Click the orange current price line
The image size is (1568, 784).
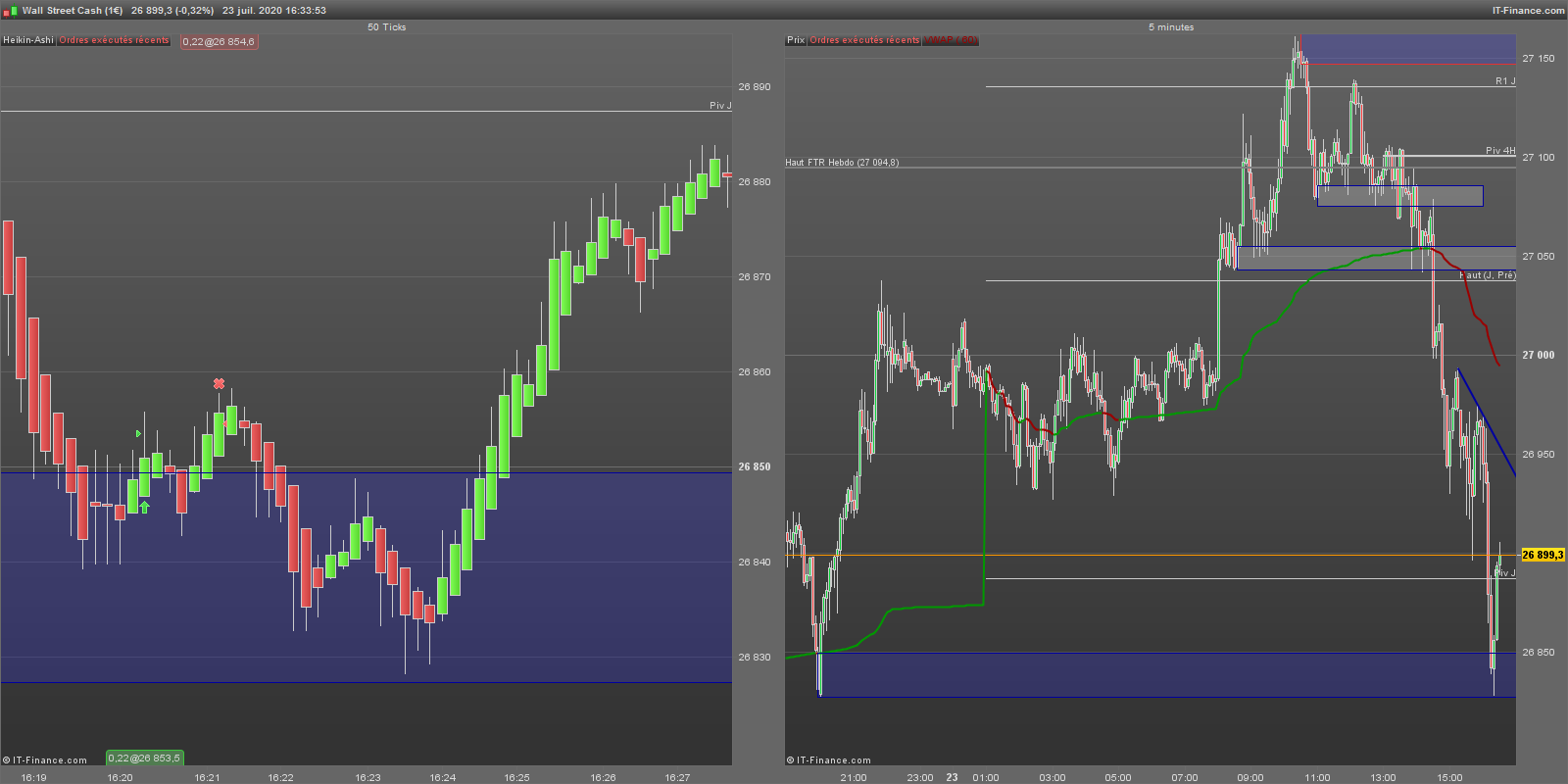pyautogui.click(x=1151, y=556)
